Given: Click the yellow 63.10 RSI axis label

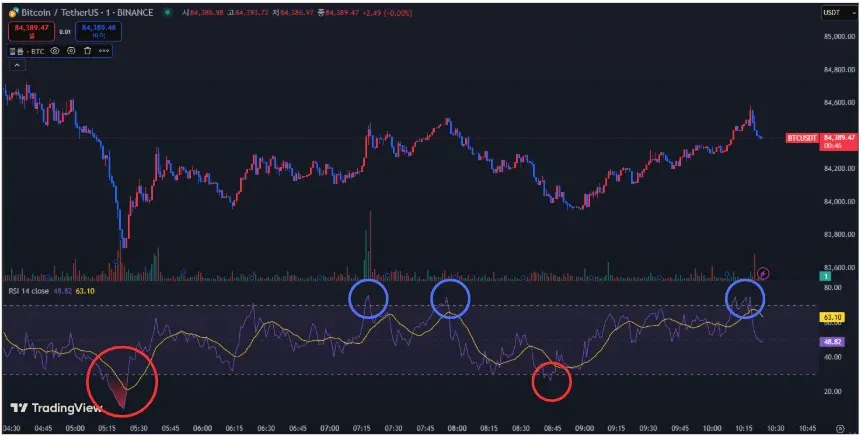Looking at the screenshot, I should (x=832, y=317).
